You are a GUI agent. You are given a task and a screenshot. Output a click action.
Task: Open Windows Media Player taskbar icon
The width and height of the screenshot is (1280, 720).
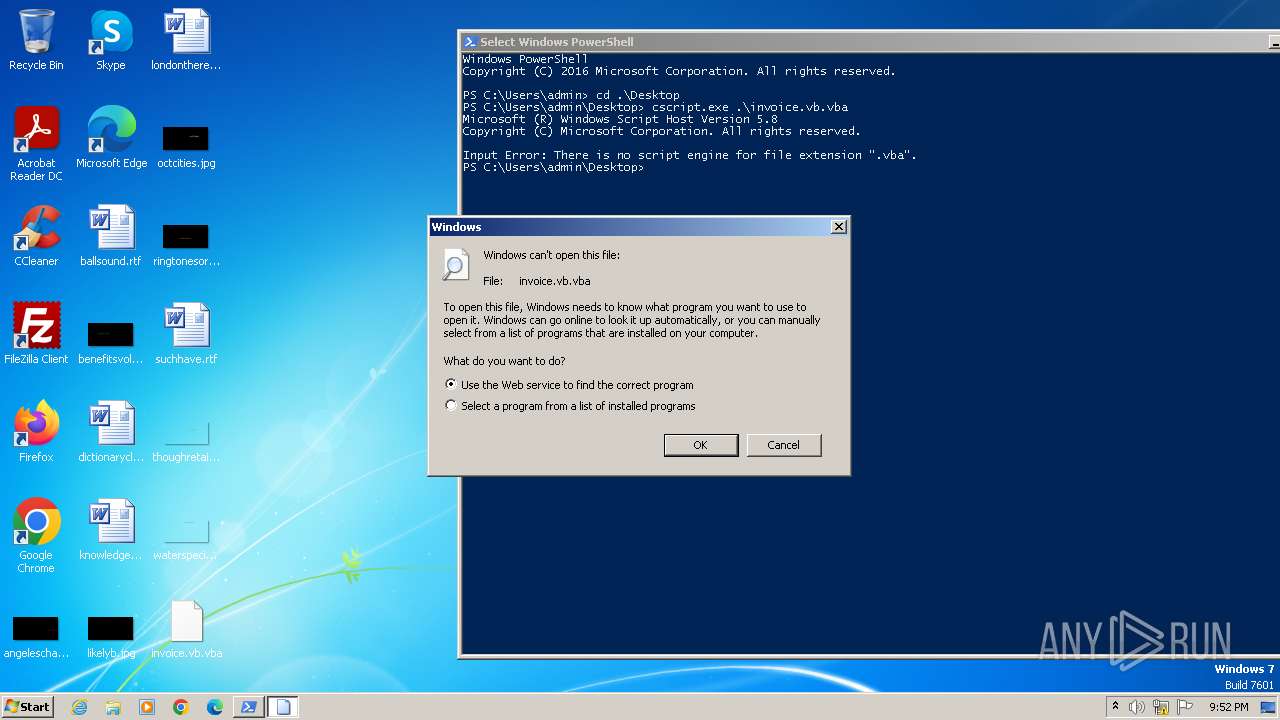coord(147,707)
